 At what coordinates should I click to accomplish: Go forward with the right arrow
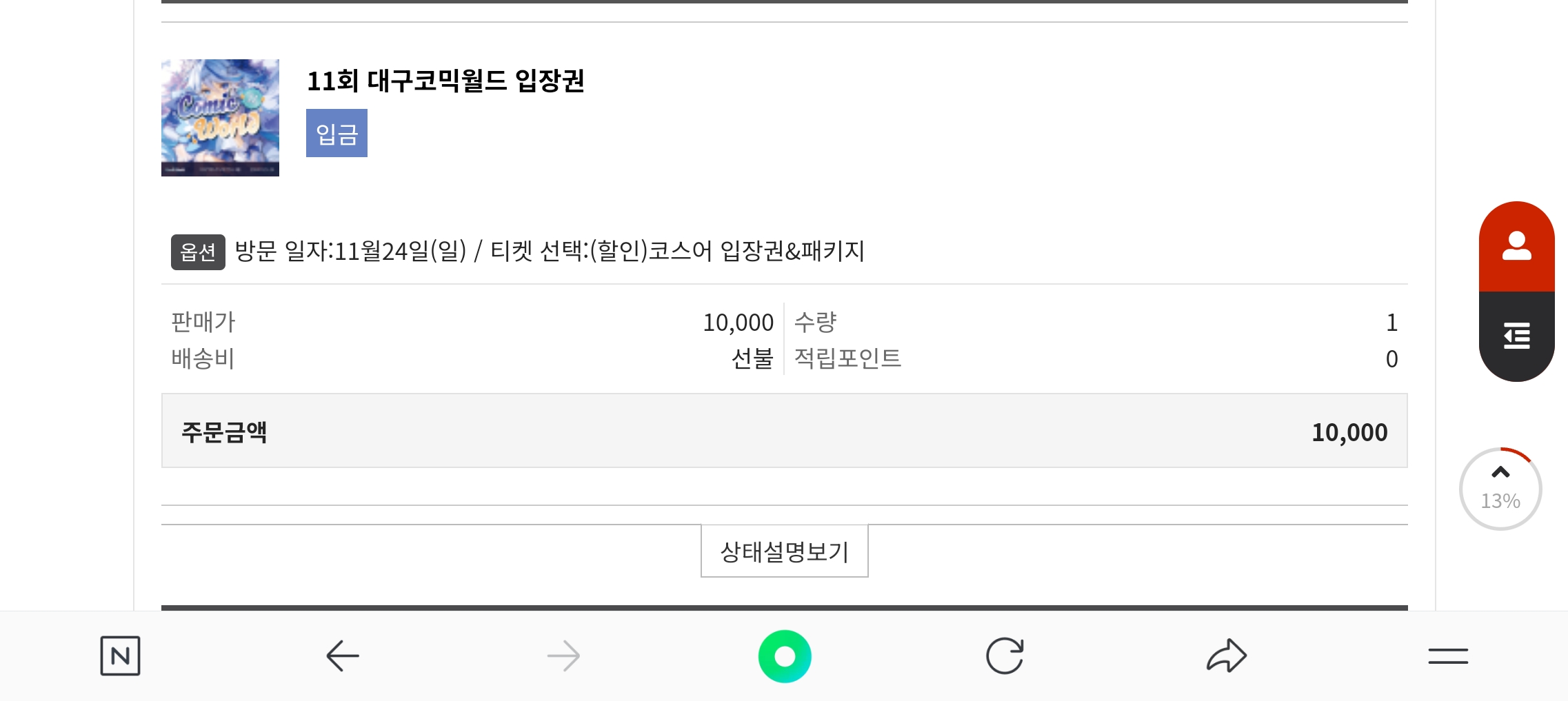coord(563,656)
